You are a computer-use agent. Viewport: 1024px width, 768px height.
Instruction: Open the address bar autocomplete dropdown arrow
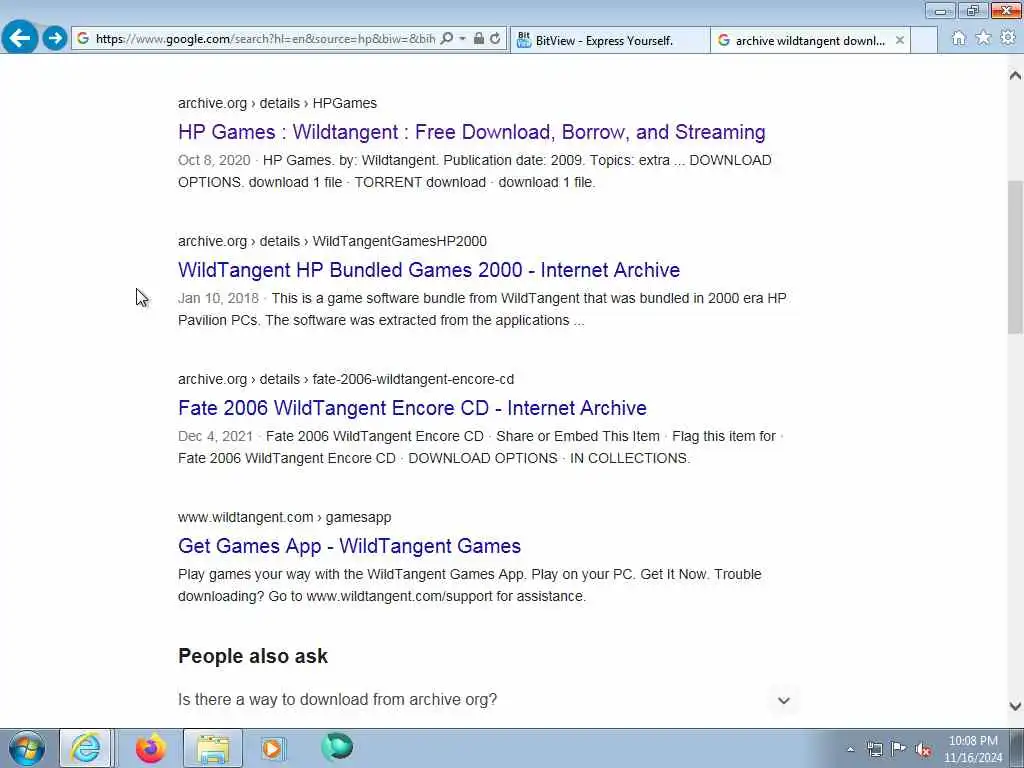pos(462,39)
